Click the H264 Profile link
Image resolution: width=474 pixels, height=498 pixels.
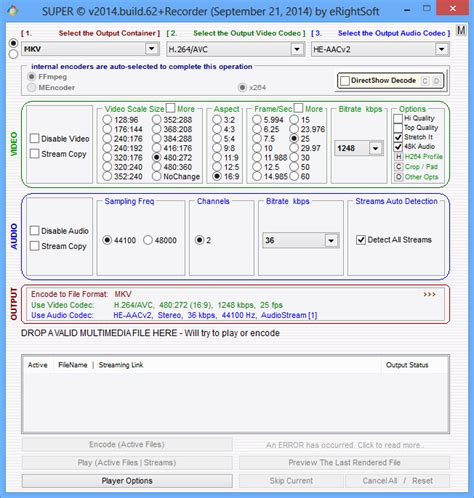[x=423, y=157]
